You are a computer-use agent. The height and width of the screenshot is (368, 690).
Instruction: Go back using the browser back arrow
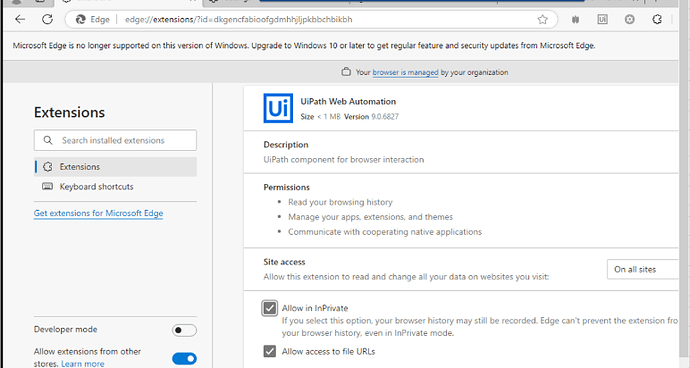pos(20,19)
